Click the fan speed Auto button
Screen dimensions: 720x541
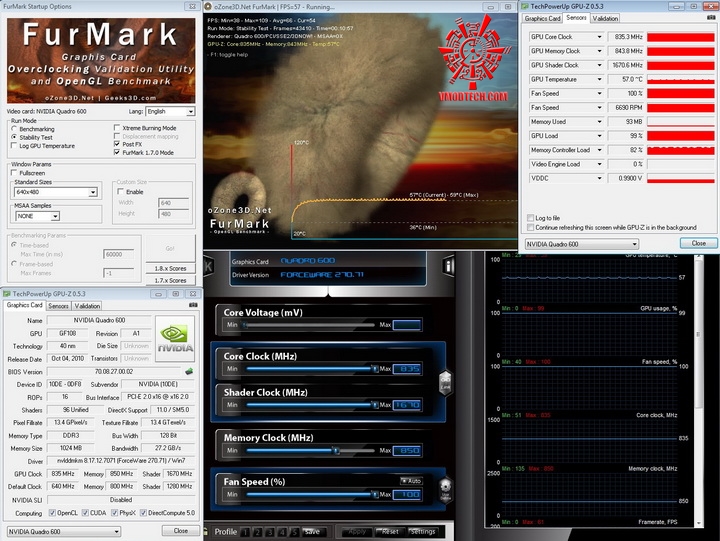point(411,480)
